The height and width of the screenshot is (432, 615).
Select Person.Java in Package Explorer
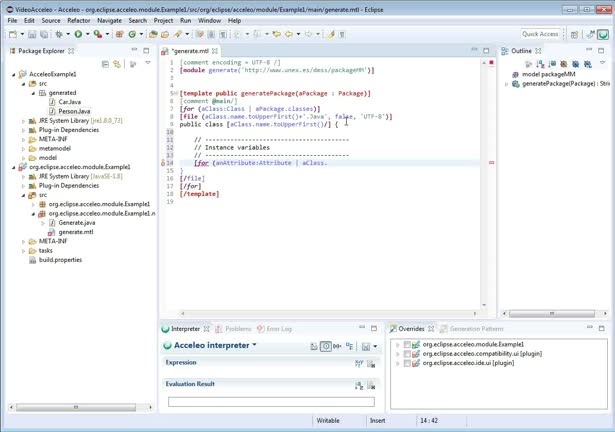click(74, 111)
